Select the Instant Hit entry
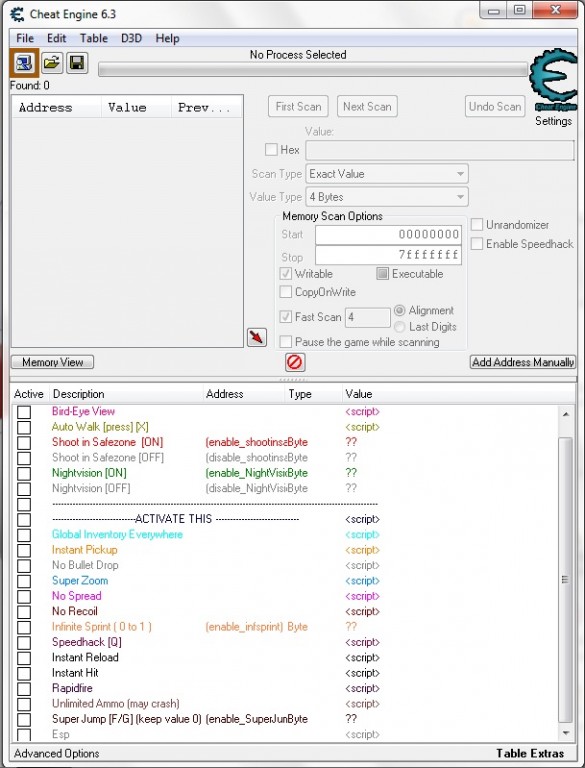Screen dimensions: 585x768 coord(75,673)
